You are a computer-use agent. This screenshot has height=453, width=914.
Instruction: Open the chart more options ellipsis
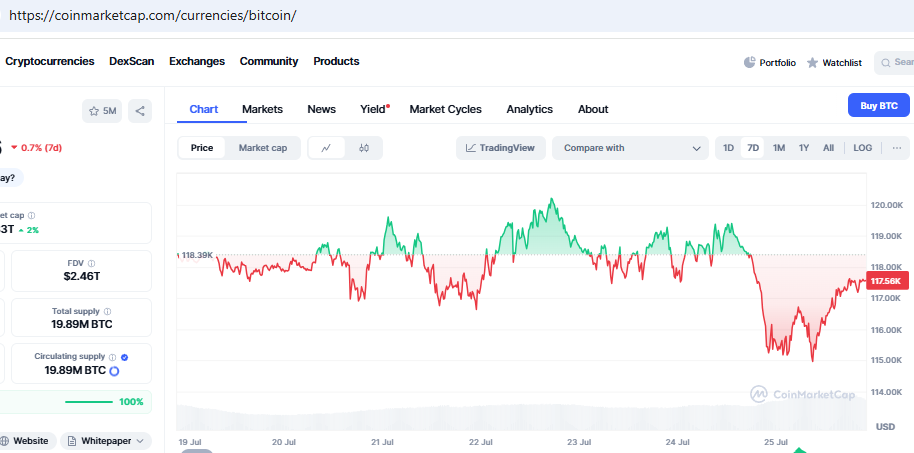coord(897,148)
